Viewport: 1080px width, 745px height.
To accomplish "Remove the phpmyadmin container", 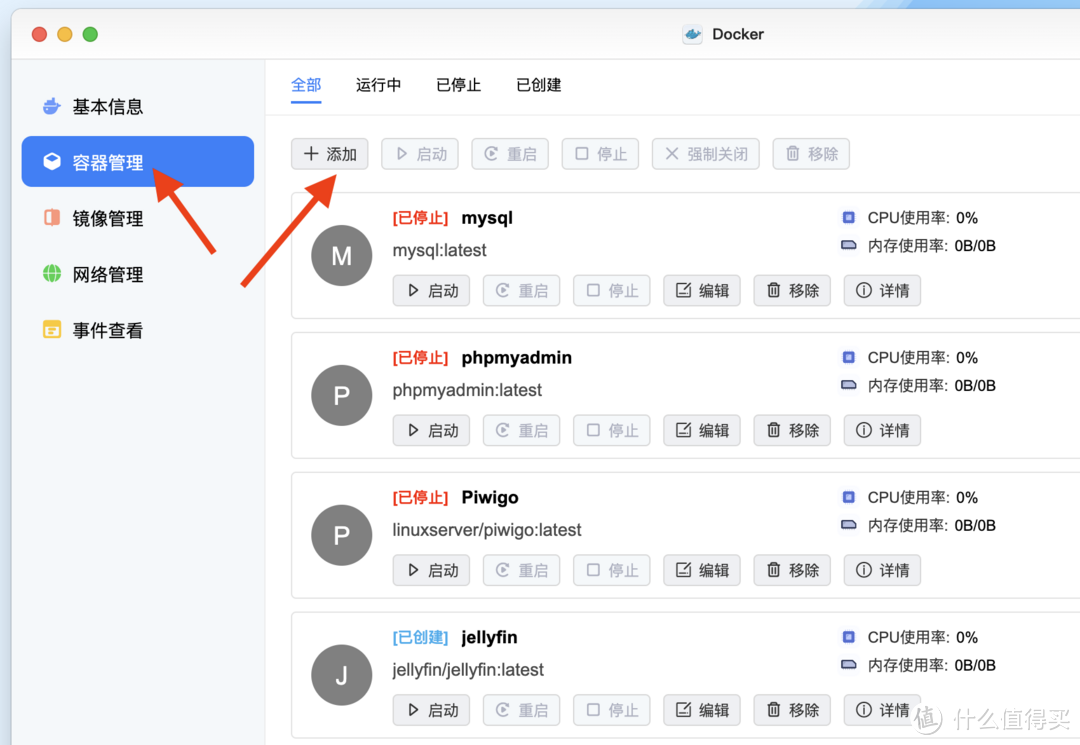I will click(x=792, y=430).
